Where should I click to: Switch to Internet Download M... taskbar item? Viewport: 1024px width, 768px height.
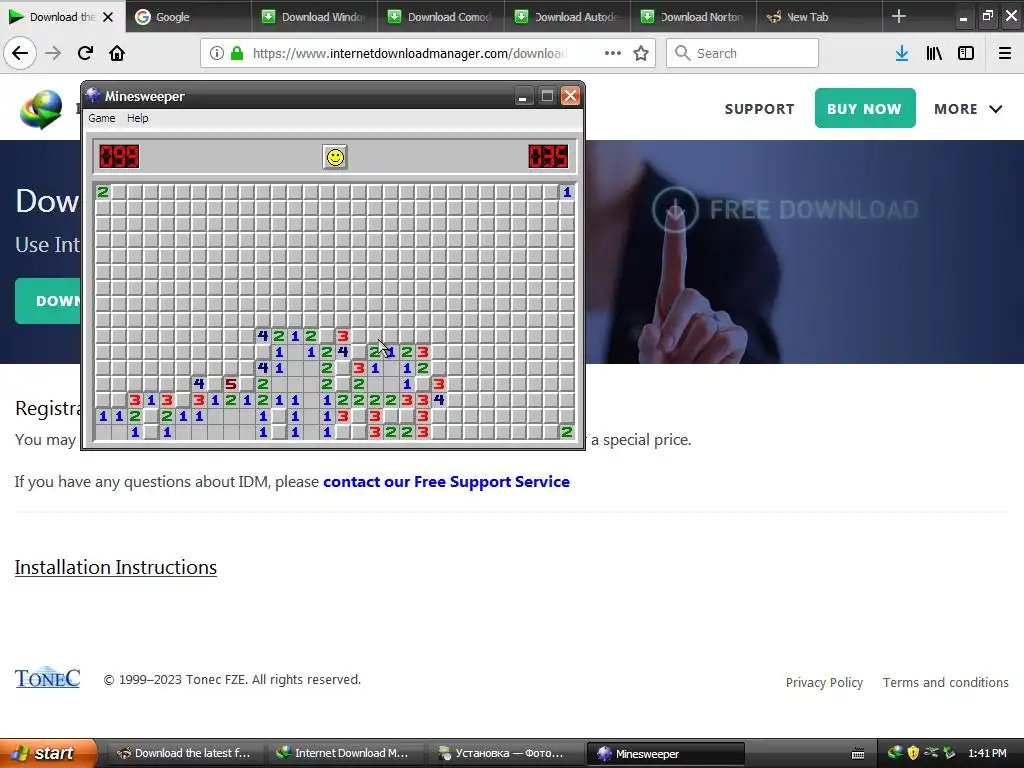click(343, 754)
